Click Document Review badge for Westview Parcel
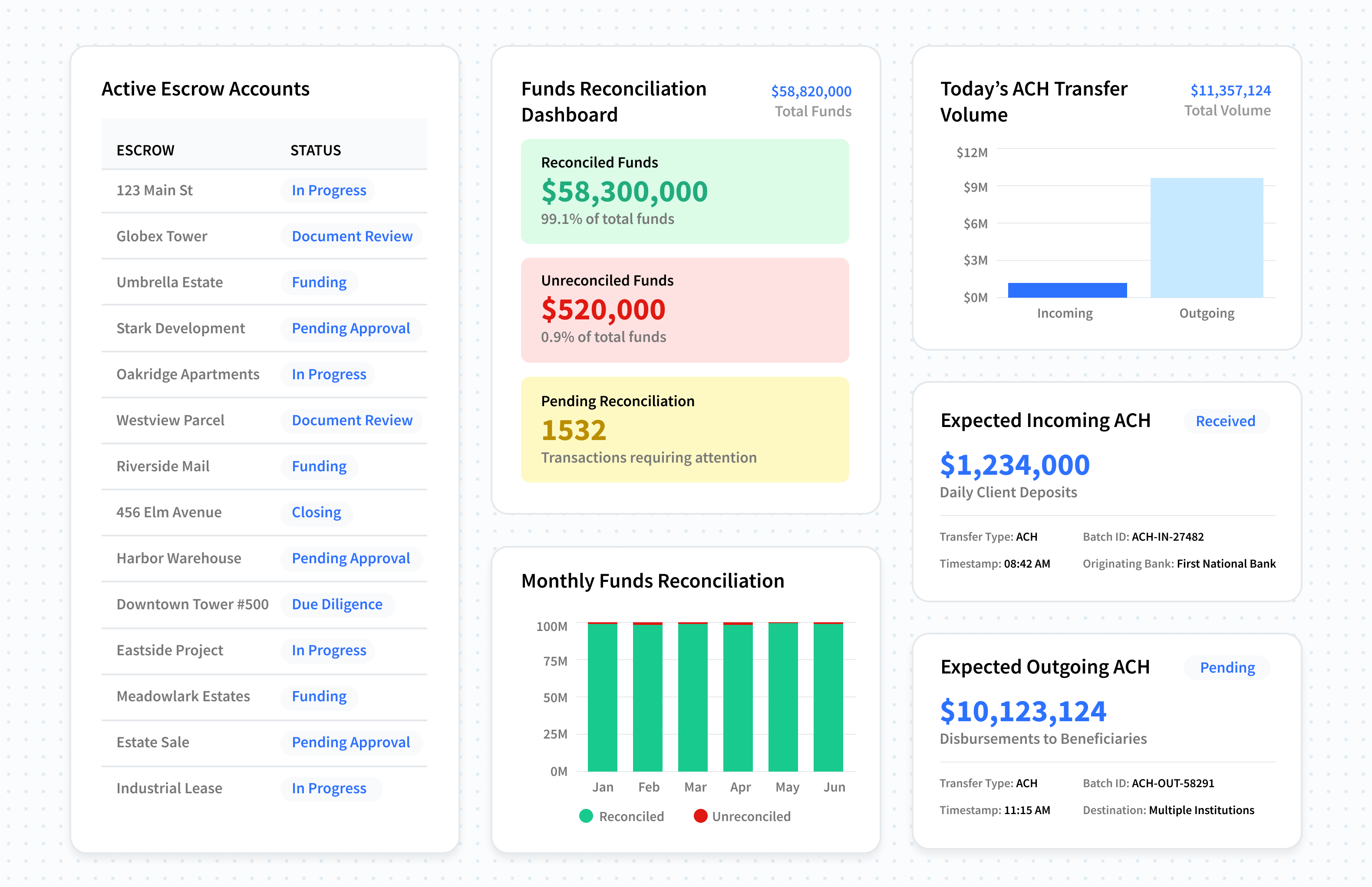This screenshot has height=887, width=1372. (352, 421)
